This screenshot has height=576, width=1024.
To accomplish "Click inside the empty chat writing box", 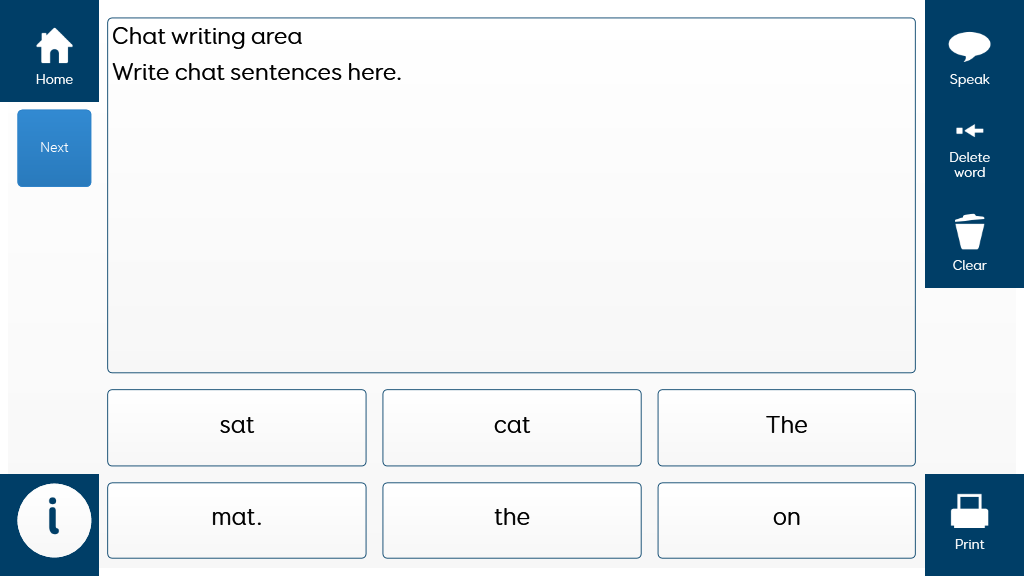I will point(511,230).
